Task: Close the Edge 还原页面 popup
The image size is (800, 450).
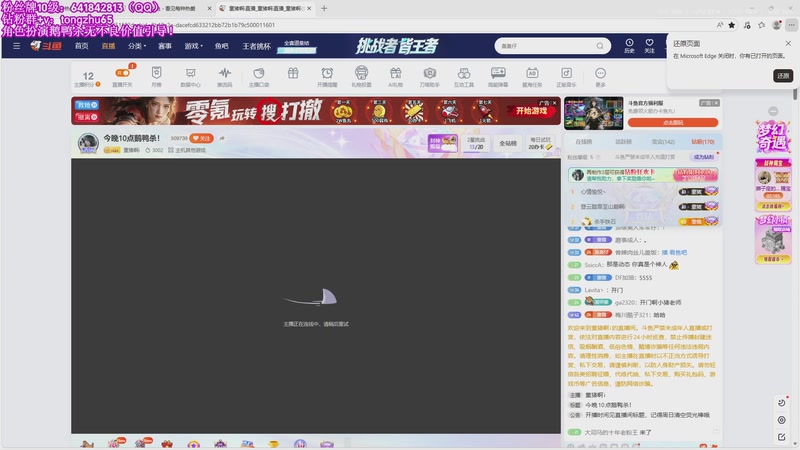Action: tap(788, 43)
